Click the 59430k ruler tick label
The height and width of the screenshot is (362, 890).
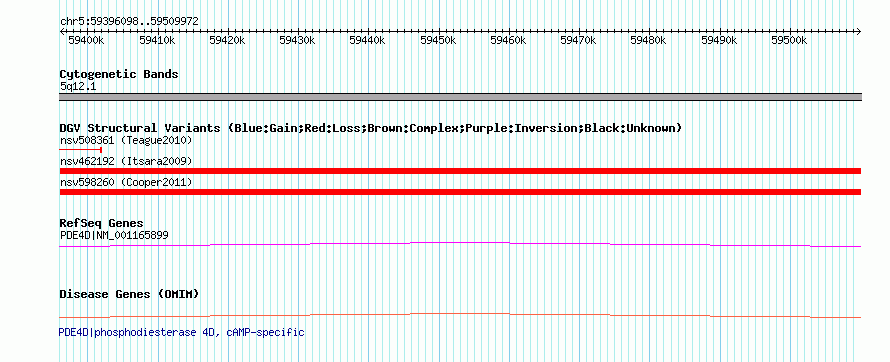click(x=297, y=40)
